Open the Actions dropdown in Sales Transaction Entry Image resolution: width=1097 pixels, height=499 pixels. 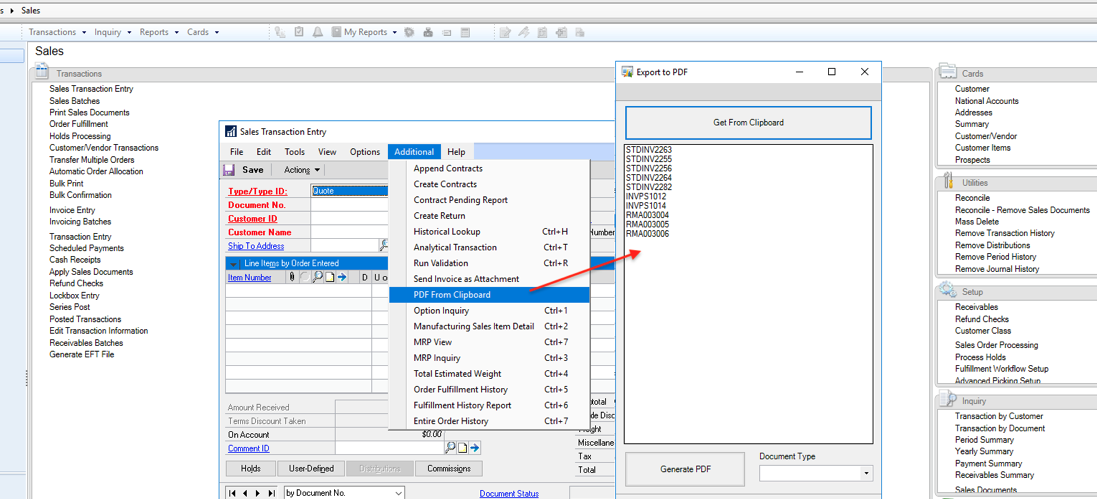coord(302,169)
